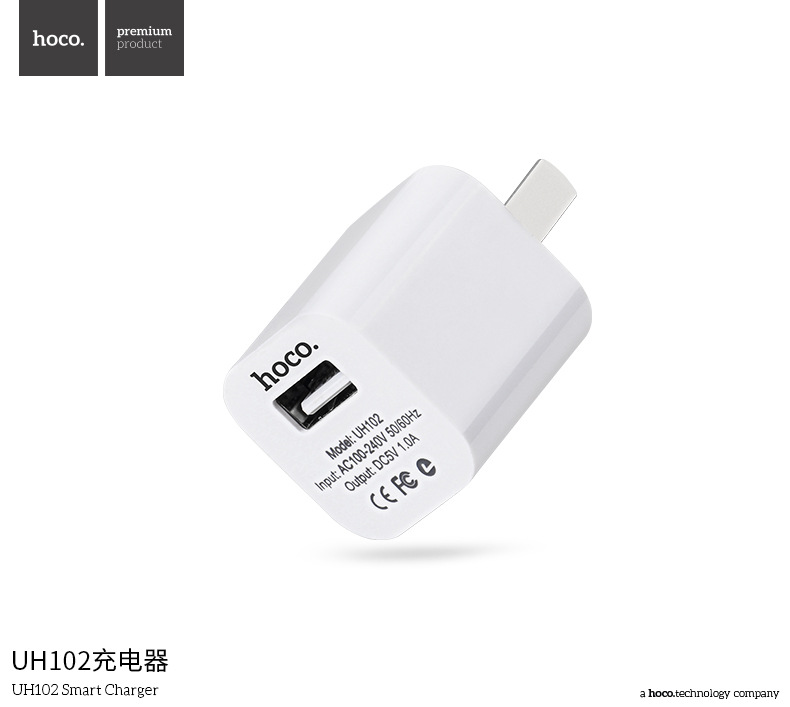Click the Model: UH102 label text
The width and height of the screenshot is (790, 707).
click(x=355, y=436)
